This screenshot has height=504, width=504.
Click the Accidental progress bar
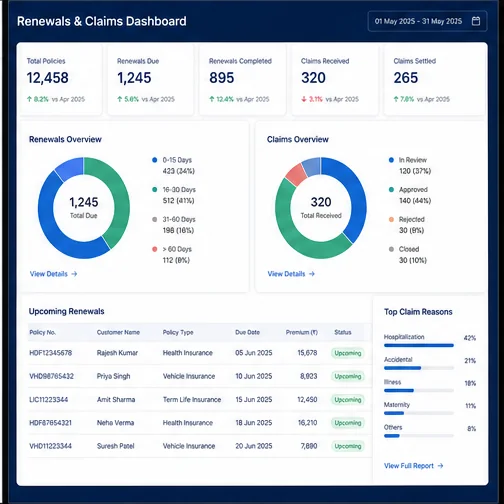(x=419, y=368)
